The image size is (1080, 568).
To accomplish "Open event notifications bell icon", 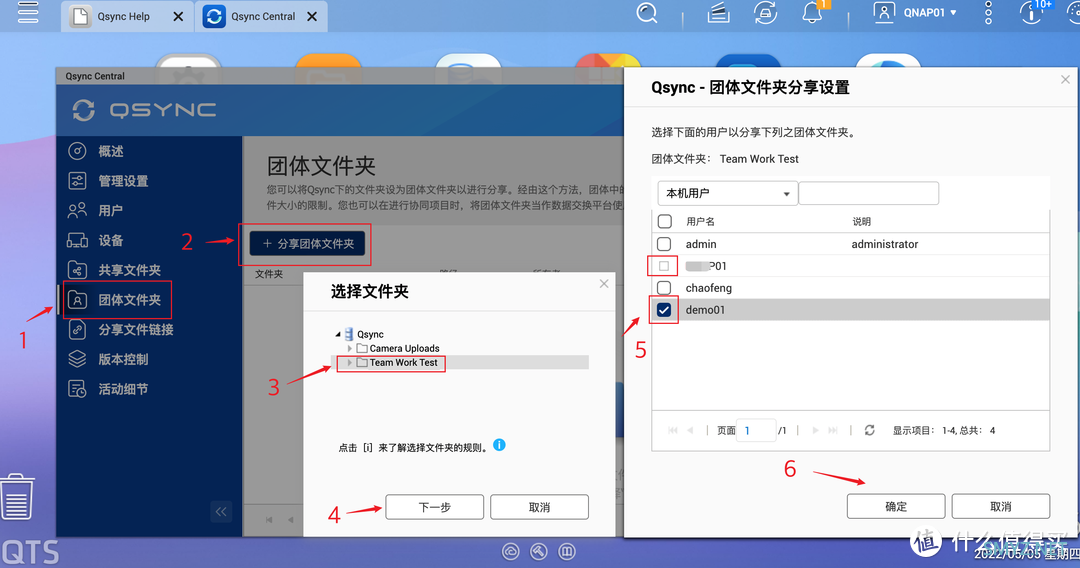I will pyautogui.click(x=813, y=13).
